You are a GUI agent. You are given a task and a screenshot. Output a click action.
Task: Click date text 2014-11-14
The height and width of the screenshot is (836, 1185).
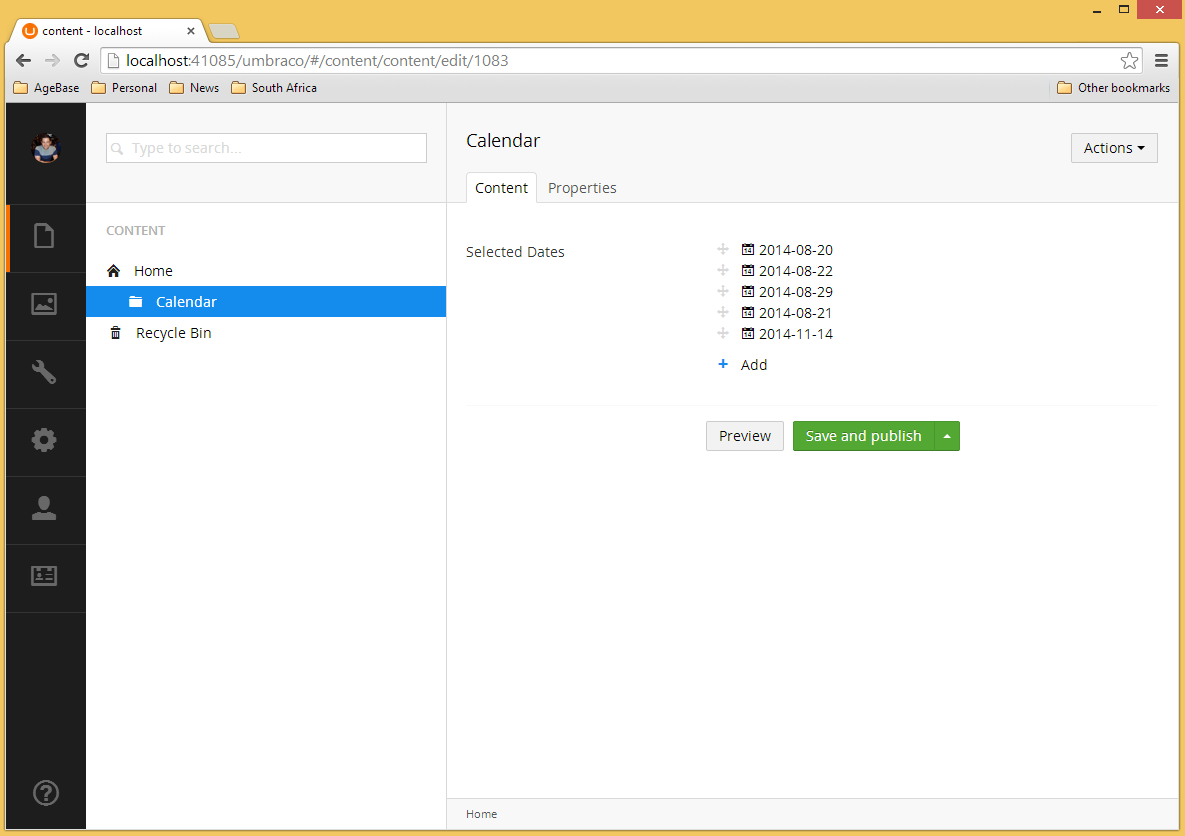pyautogui.click(x=796, y=334)
